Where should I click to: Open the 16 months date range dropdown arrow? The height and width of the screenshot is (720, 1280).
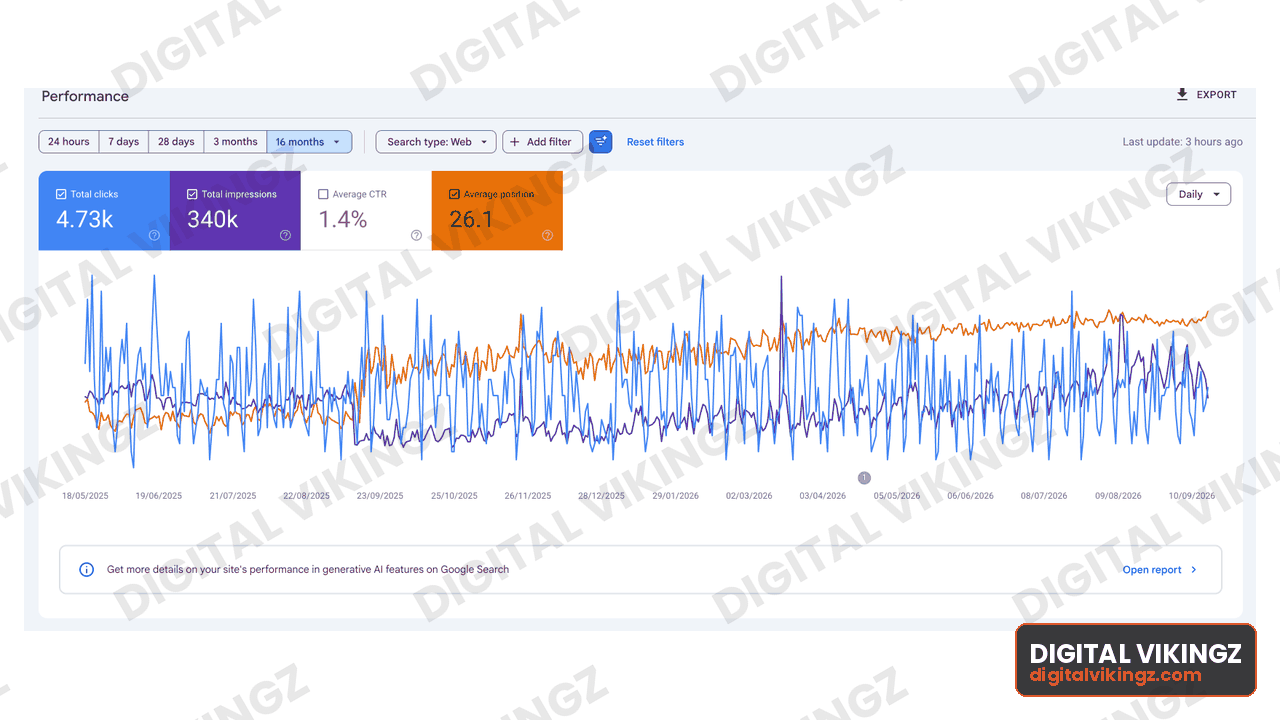pyautogui.click(x=336, y=142)
